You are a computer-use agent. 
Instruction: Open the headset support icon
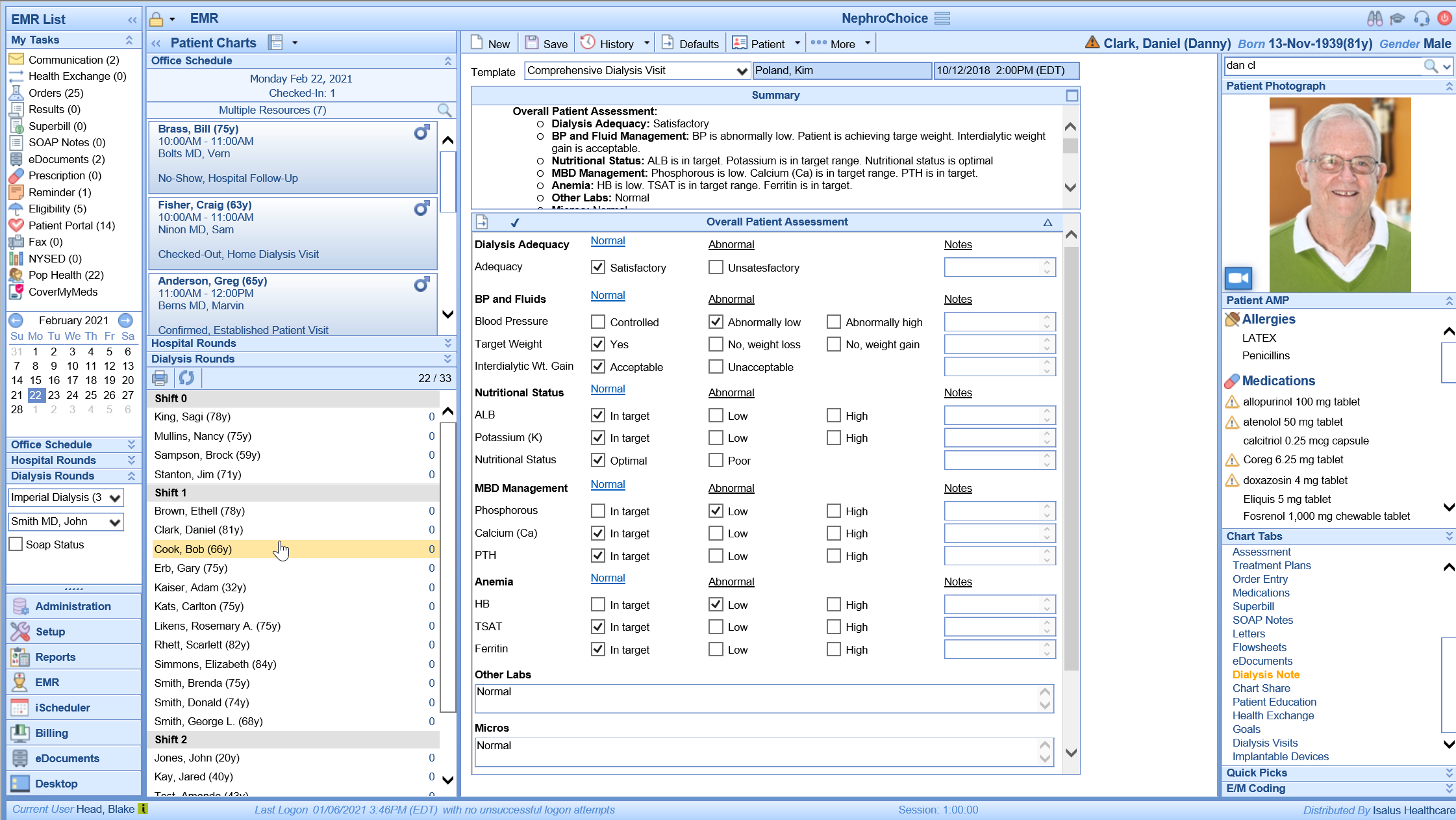coord(1422,18)
